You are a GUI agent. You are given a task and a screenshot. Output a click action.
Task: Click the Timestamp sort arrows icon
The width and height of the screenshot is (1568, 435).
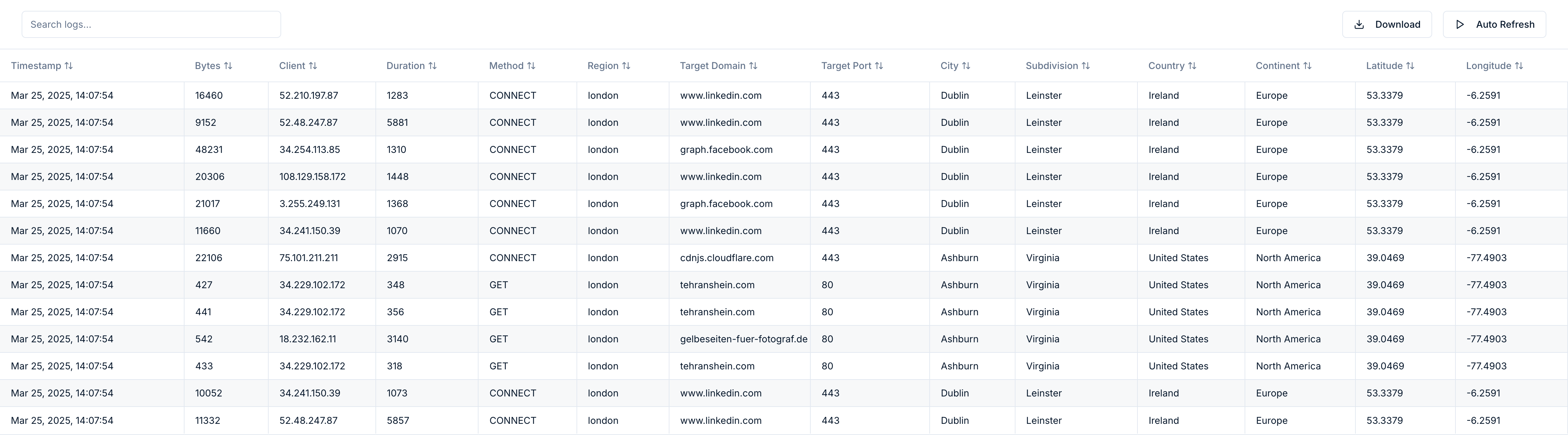(x=69, y=66)
